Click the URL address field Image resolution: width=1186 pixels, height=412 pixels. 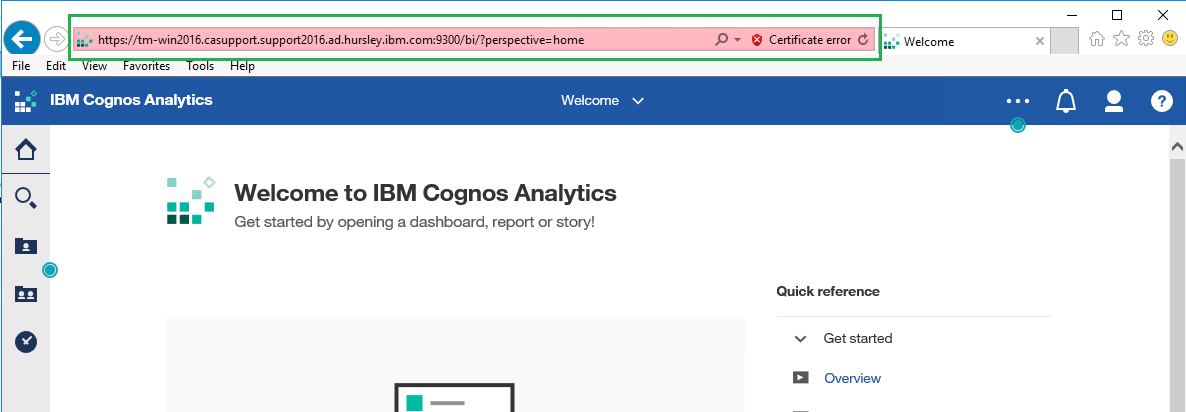401,40
